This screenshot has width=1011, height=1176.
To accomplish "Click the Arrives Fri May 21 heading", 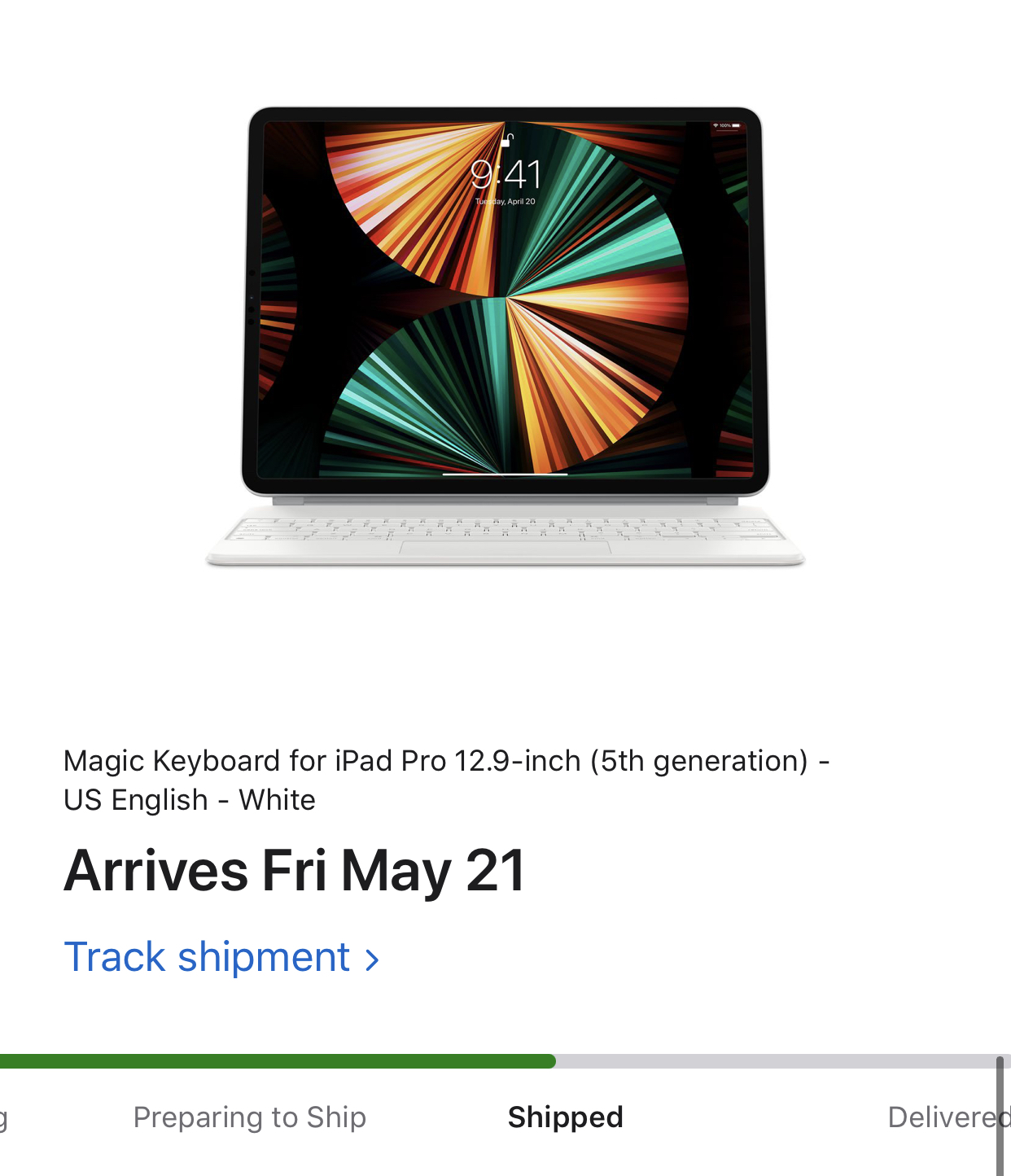I will pyautogui.click(x=295, y=871).
